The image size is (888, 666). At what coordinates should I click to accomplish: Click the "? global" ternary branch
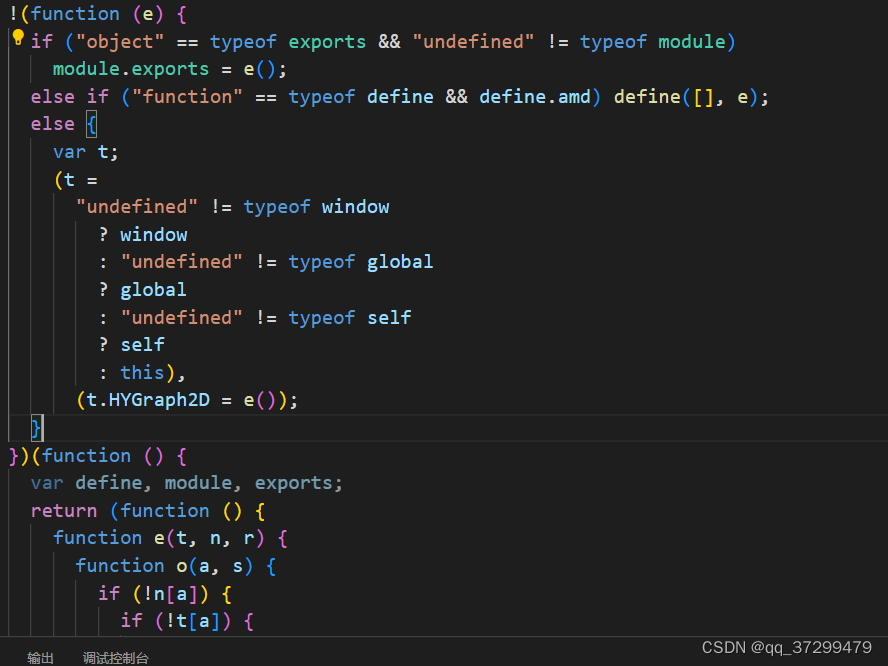142,290
